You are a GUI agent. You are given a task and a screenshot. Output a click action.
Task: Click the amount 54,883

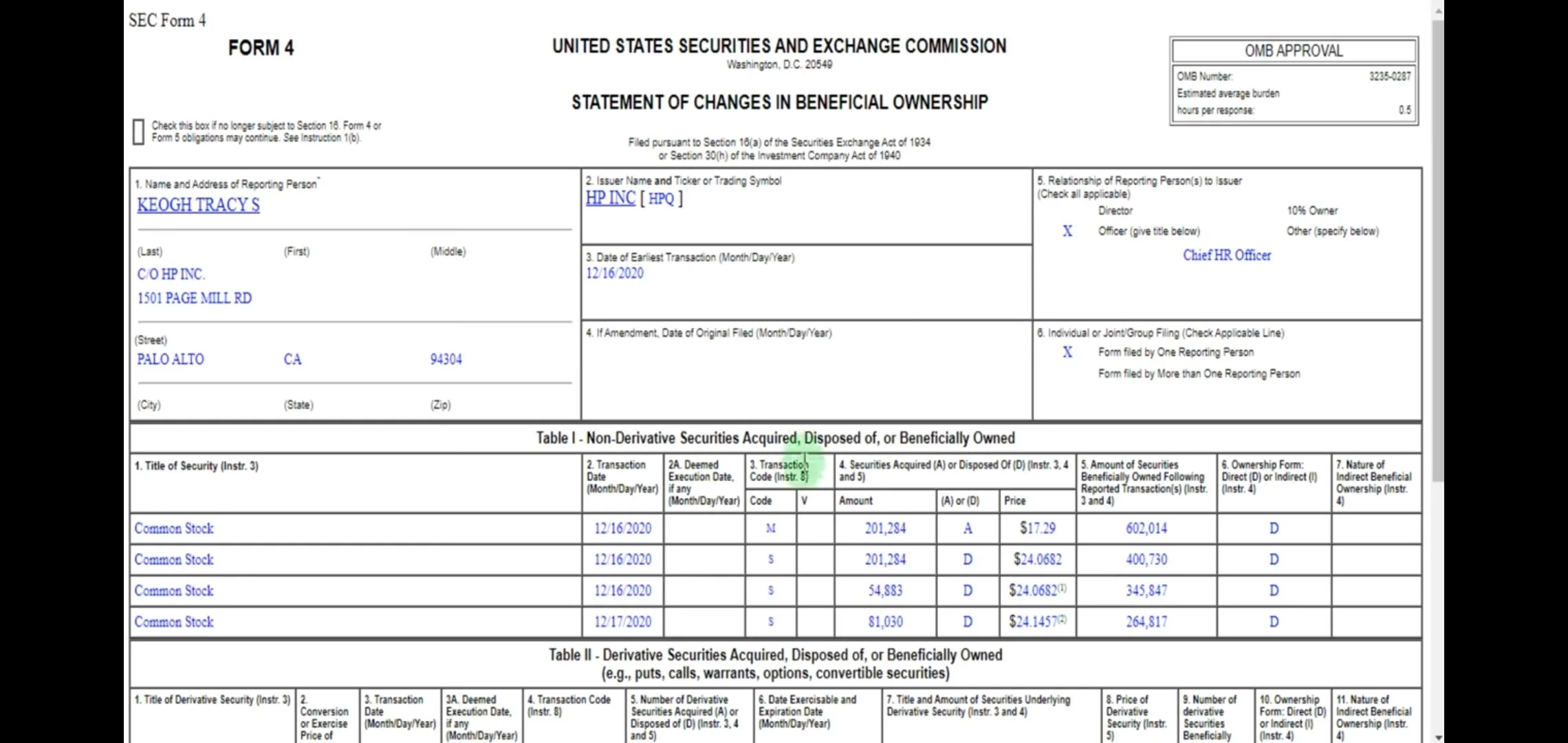pyautogui.click(x=885, y=590)
